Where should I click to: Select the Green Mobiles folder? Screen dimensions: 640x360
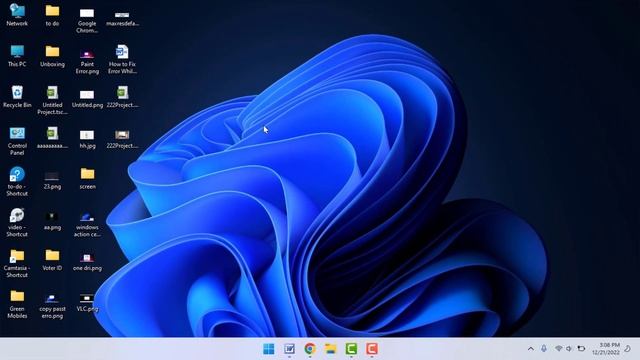[17, 304]
